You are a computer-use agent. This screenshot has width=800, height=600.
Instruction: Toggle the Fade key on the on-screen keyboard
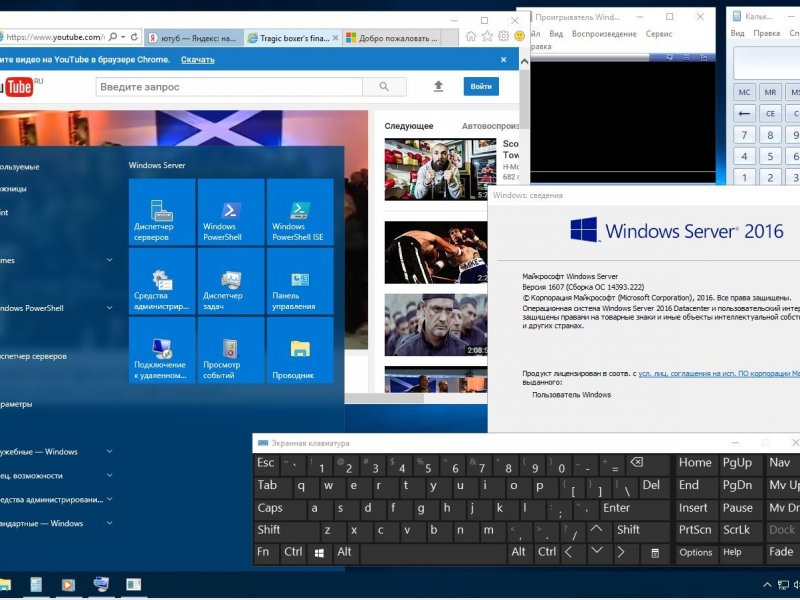pos(781,553)
